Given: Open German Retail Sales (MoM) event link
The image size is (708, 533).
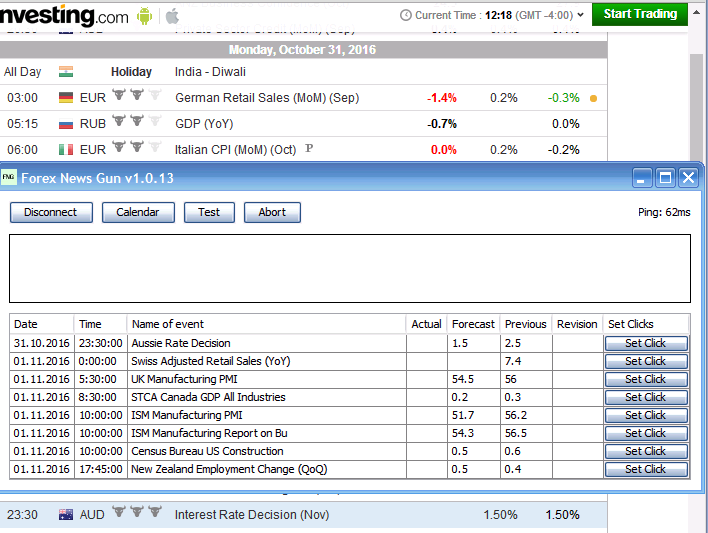Looking at the screenshot, I should (266, 98).
